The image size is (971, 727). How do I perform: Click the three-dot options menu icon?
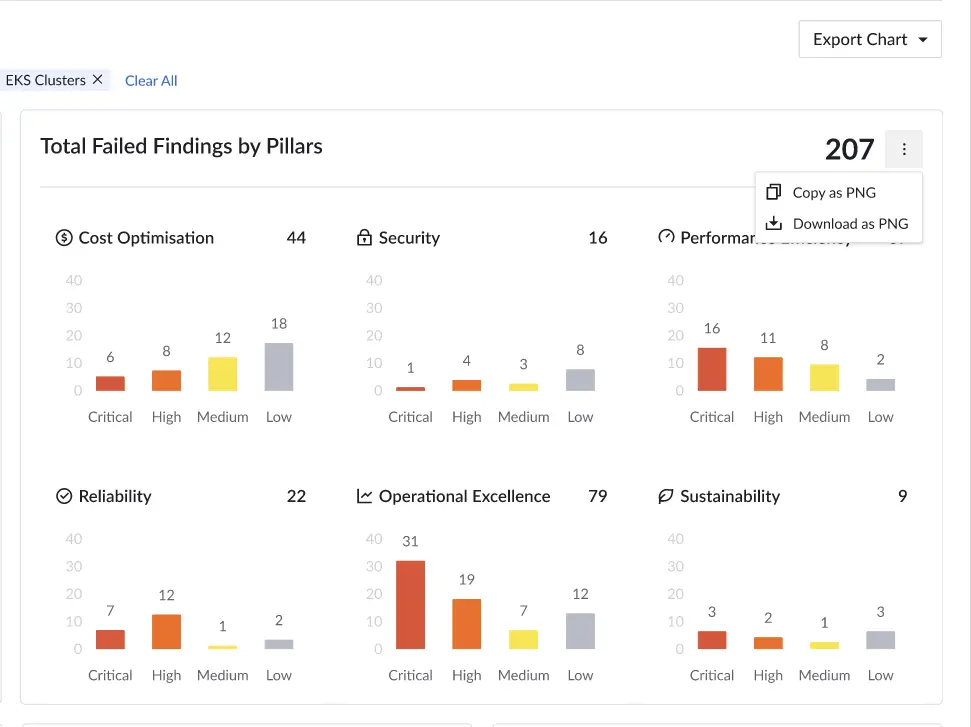pos(904,149)
